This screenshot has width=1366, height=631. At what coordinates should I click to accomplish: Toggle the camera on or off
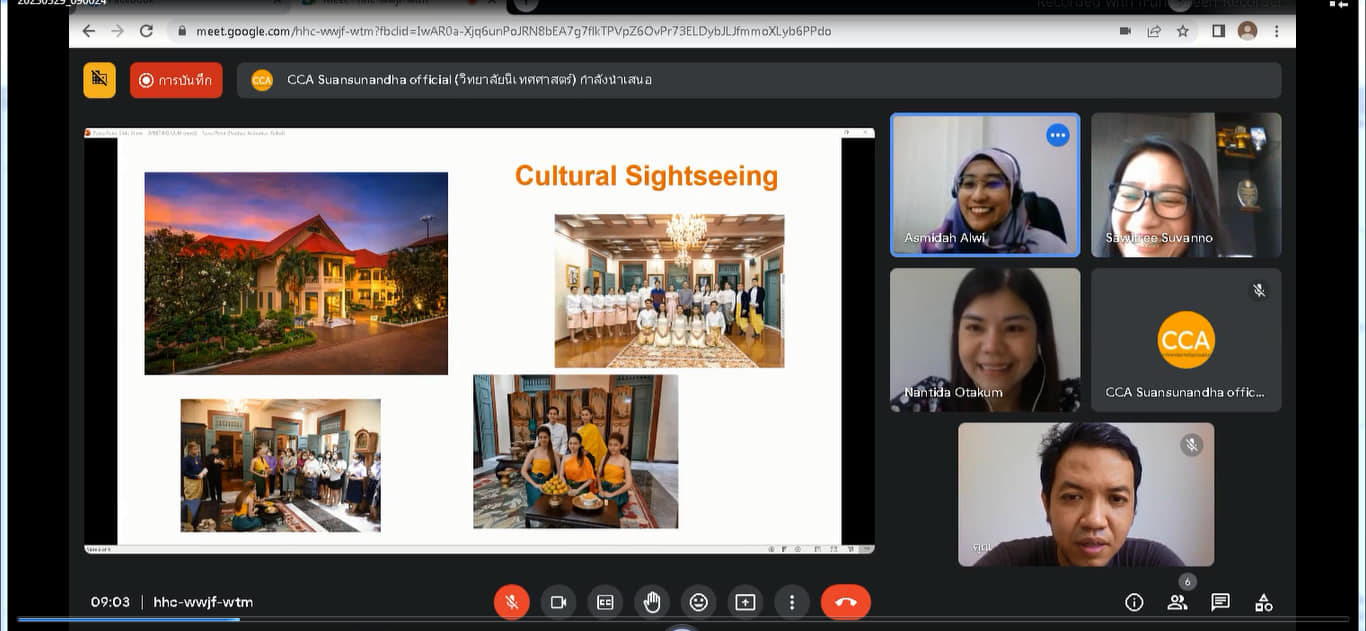[x=558, y=602]
